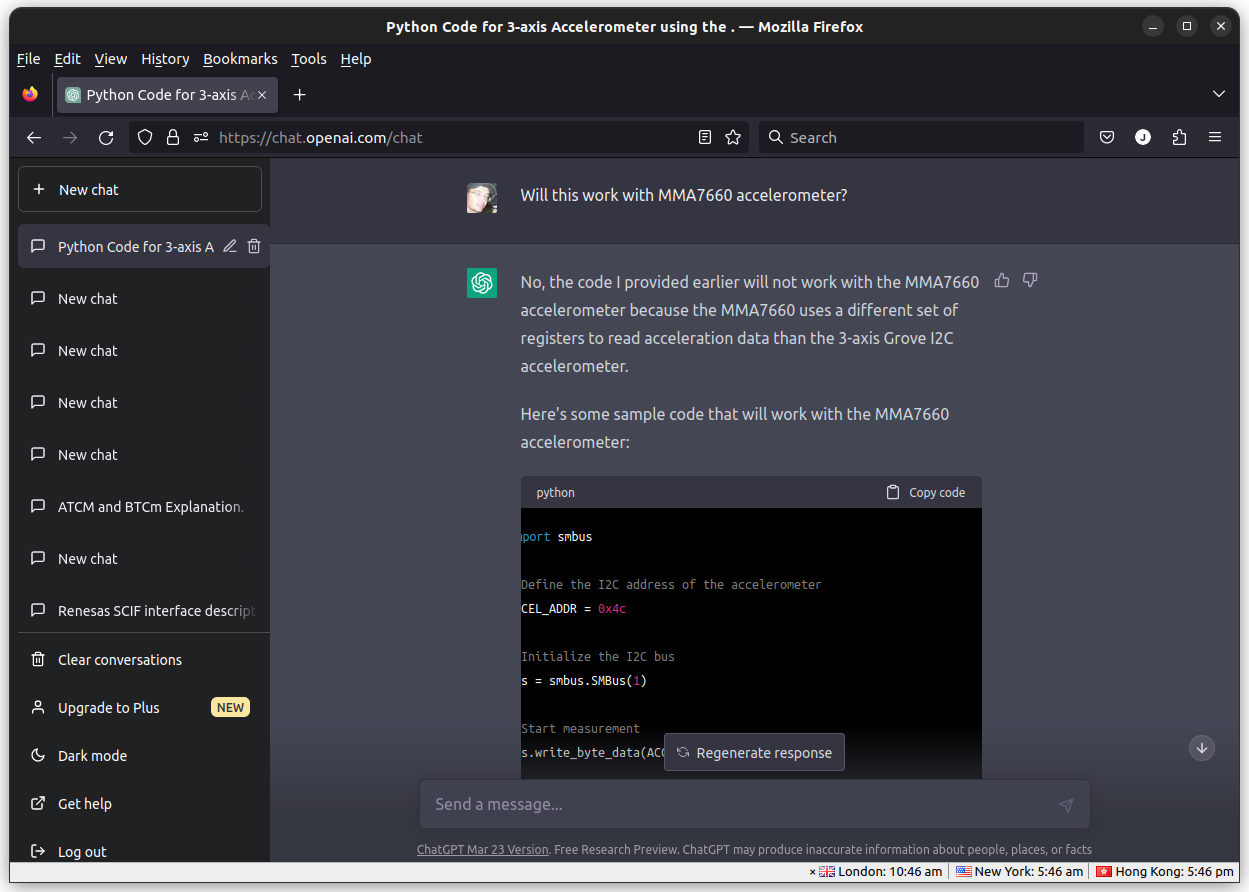Open the Firefox hamburger application menu
This screenshot has width=1249, height=892.
(1215, 138)
